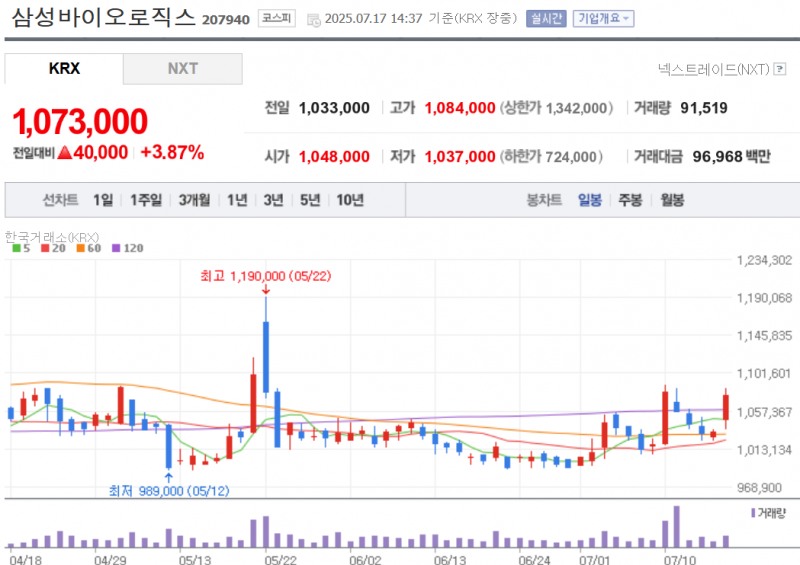Click the 최고 1,190,000 (05/22) high marker
This screenshot has width=800, height=565.
(265, 276)
